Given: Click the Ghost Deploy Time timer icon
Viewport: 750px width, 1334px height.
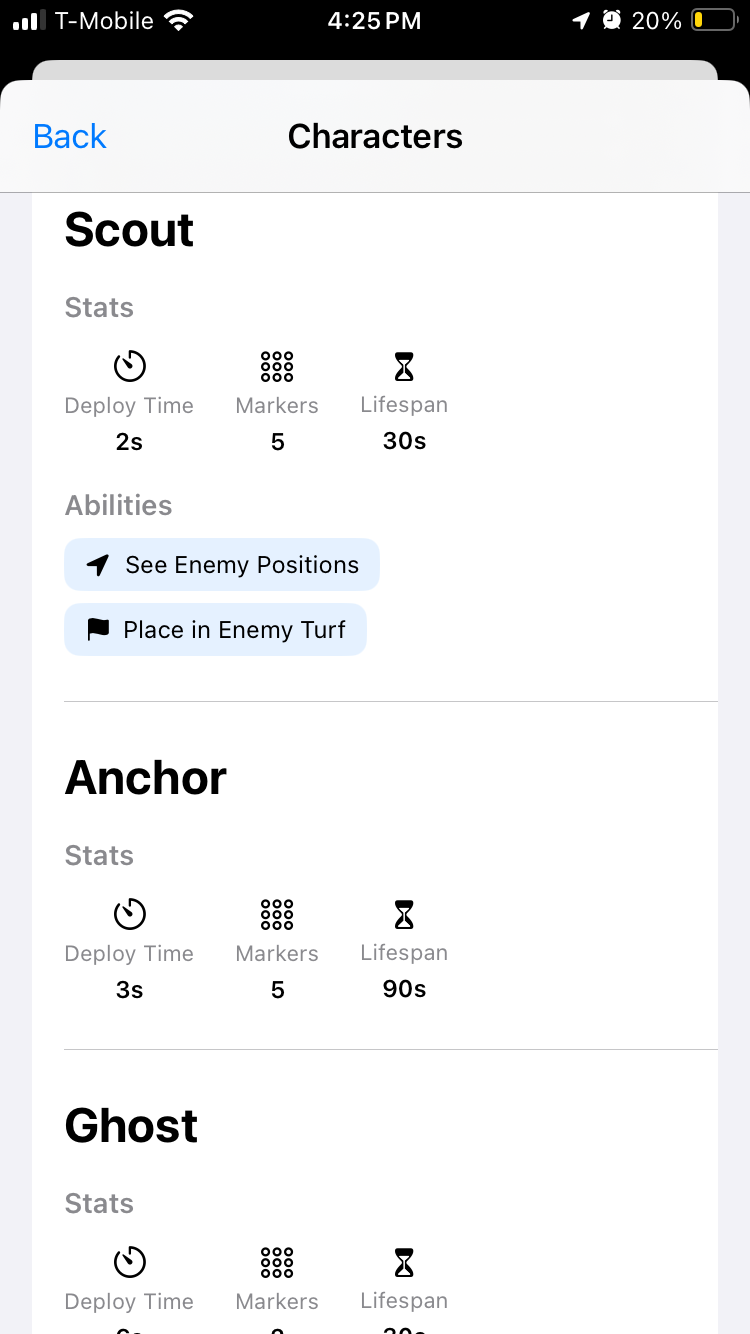Looking at the screenshot, I should point(129,1263).
